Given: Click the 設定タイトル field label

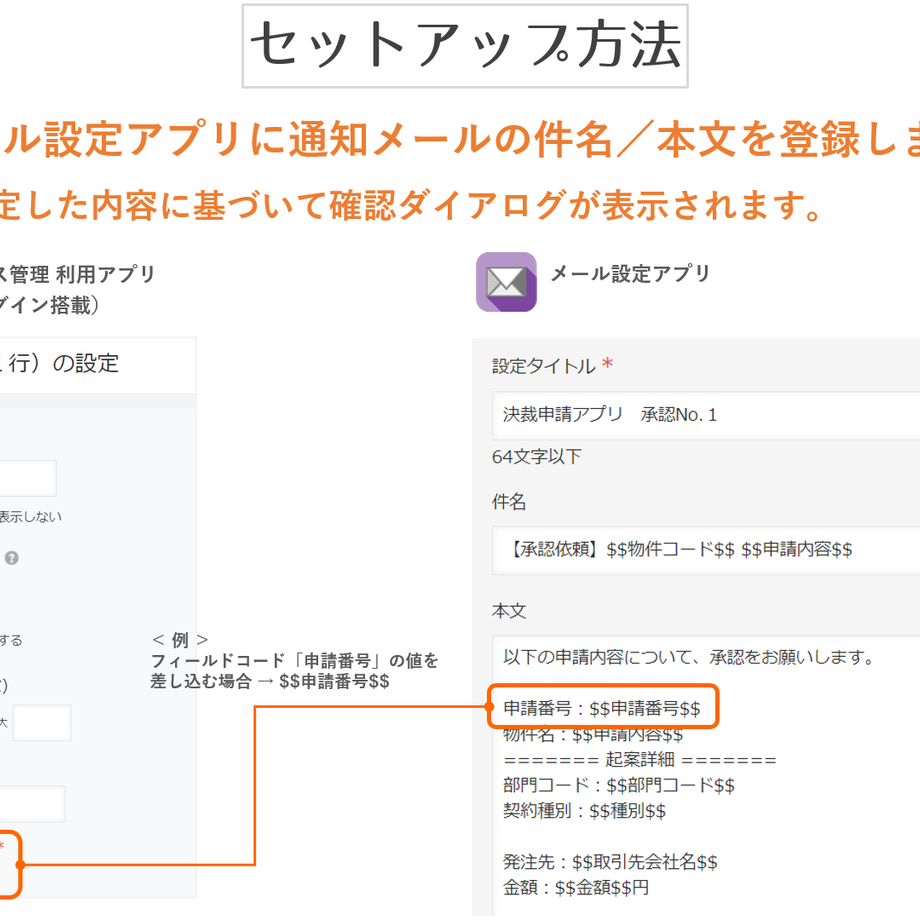Looking at the screenshot, I should tap(544, 366).
